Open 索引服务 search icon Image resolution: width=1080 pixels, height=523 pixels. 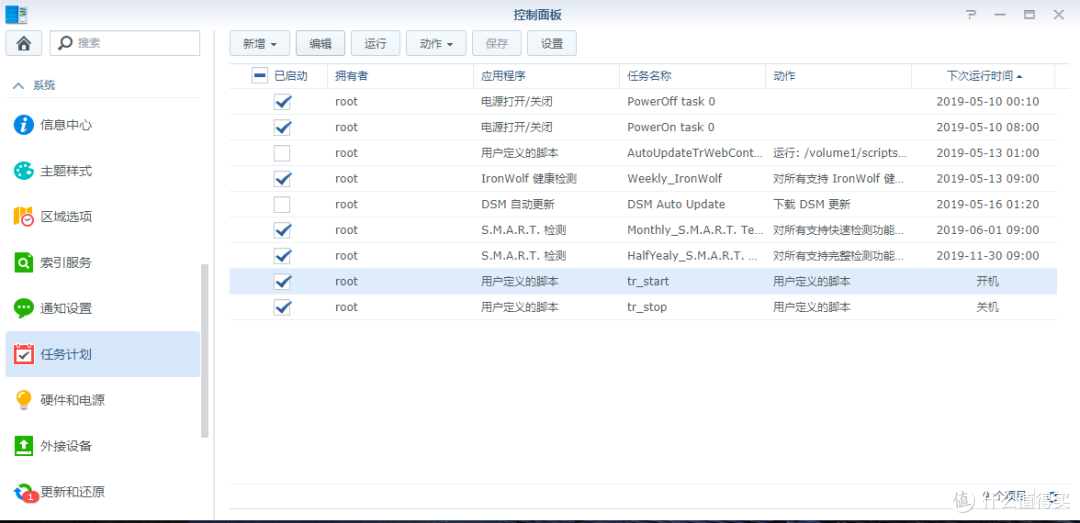tap(24, 263)
